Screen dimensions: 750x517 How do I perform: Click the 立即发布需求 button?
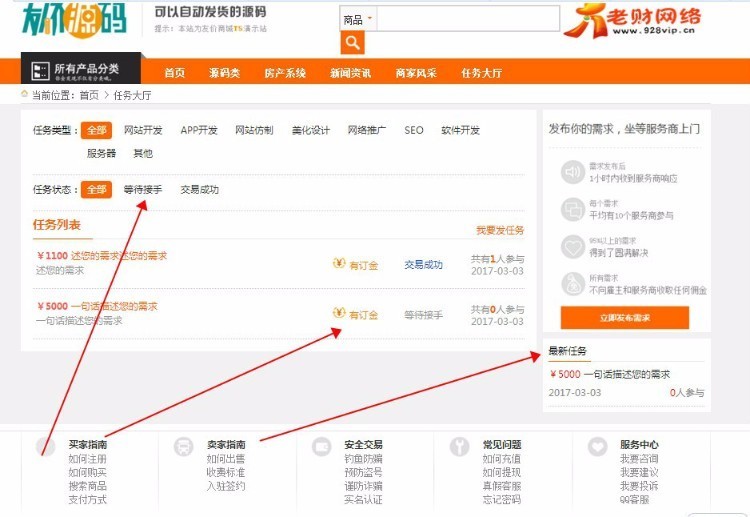tap(625, 318)
